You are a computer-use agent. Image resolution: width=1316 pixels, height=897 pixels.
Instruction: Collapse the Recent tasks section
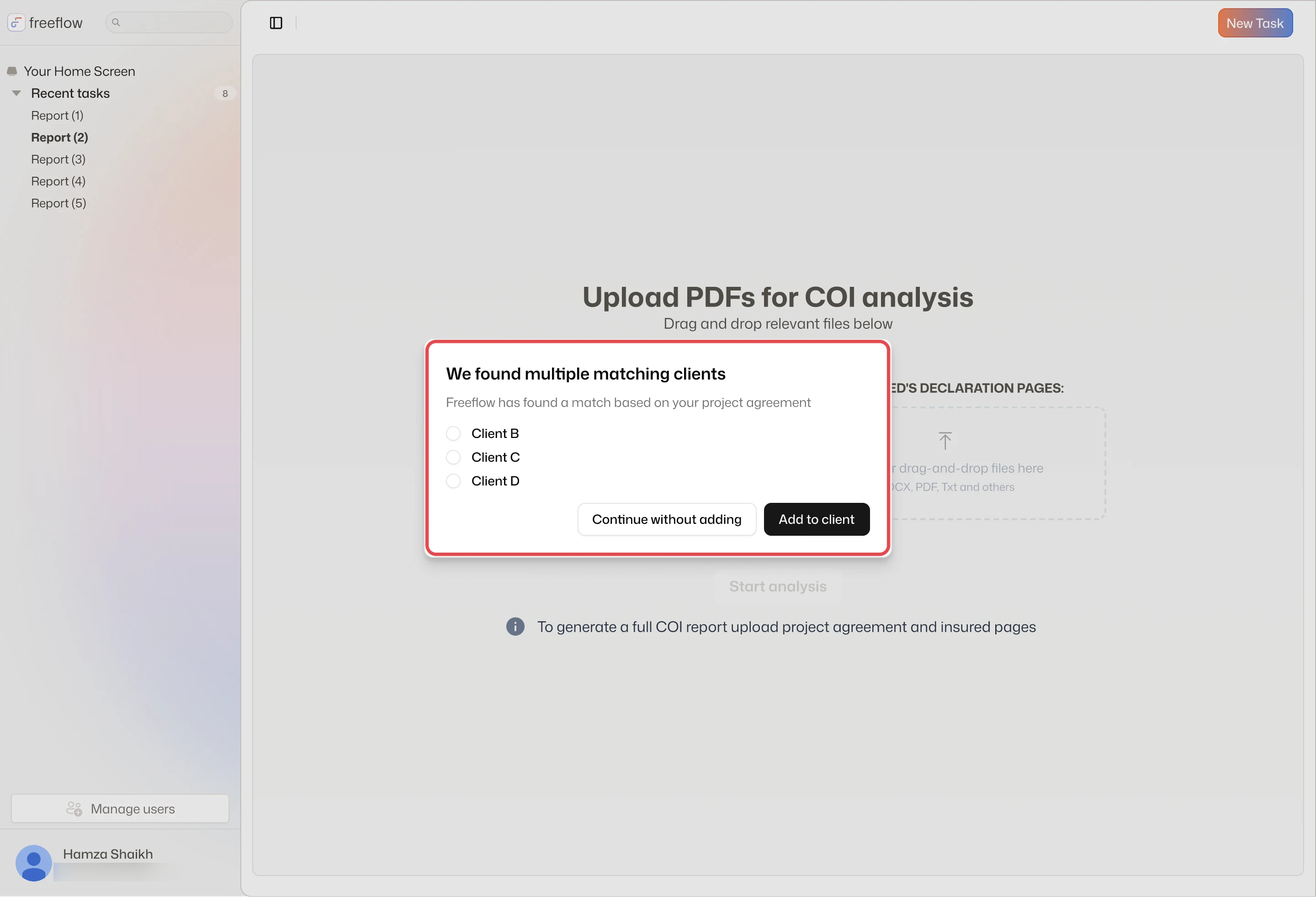(16, 93)
